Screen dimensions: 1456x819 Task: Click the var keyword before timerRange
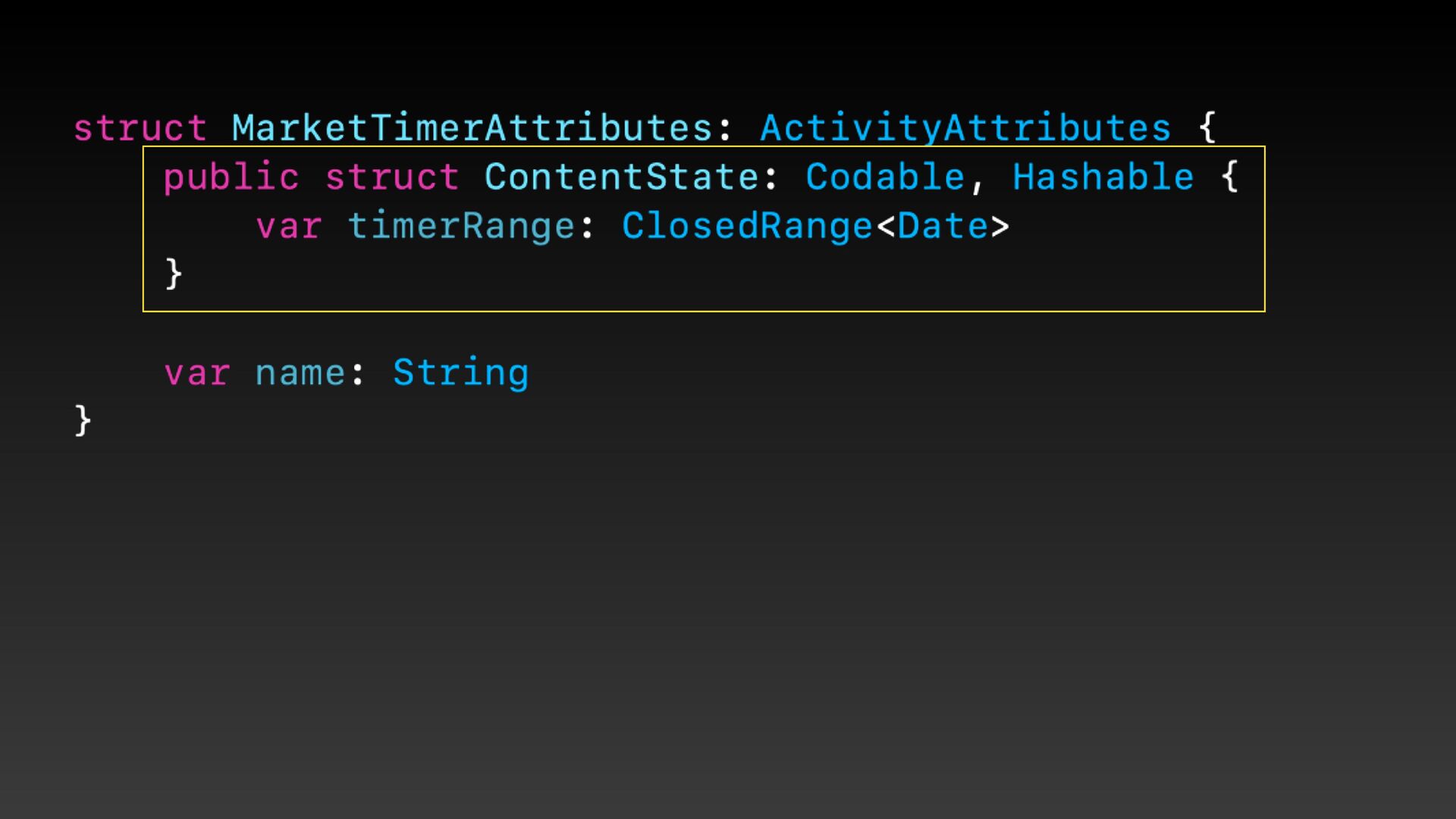[x=289, y=227]
